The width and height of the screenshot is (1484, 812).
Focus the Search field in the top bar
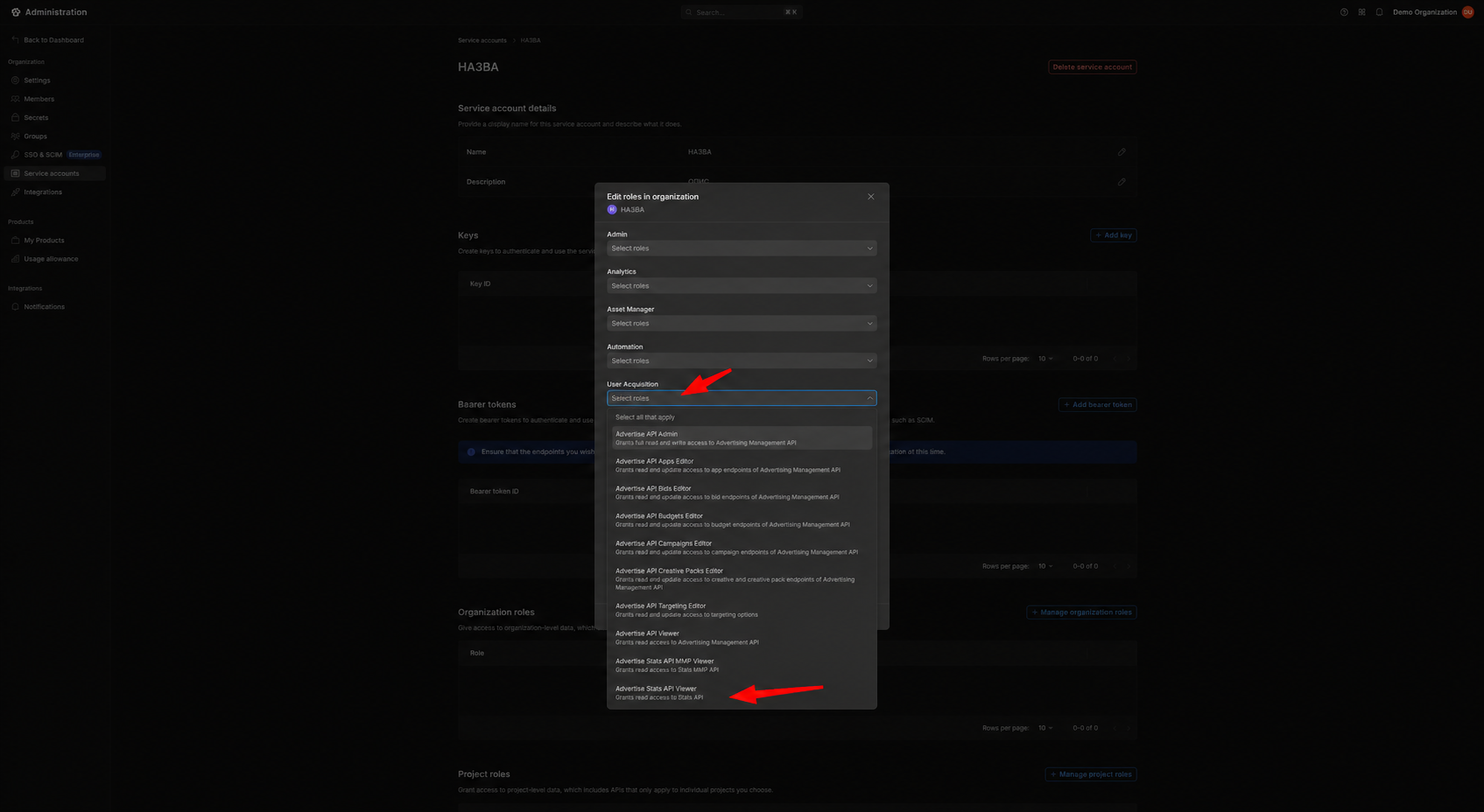(x=742, y=12)
